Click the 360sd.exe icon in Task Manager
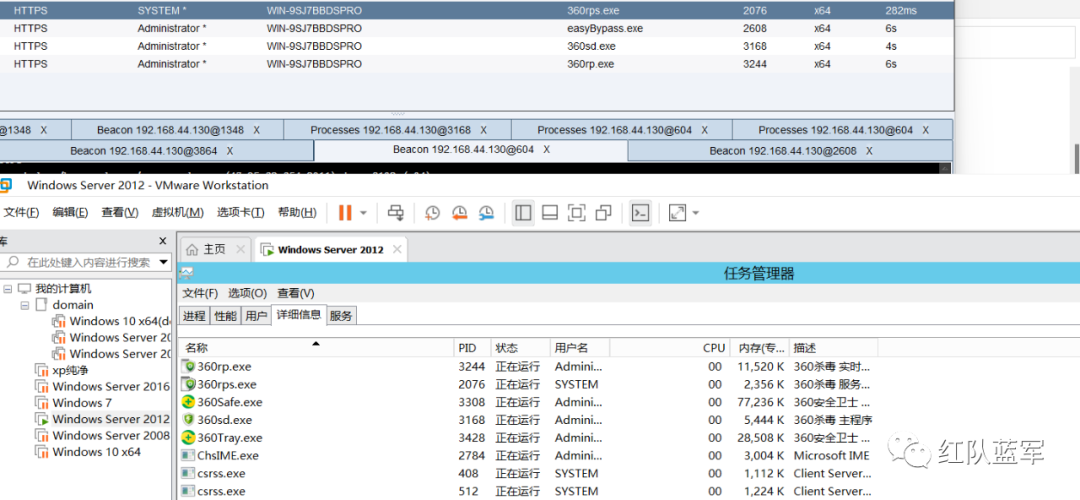This screenshot has height=500, width=1080. click(188, 420)
